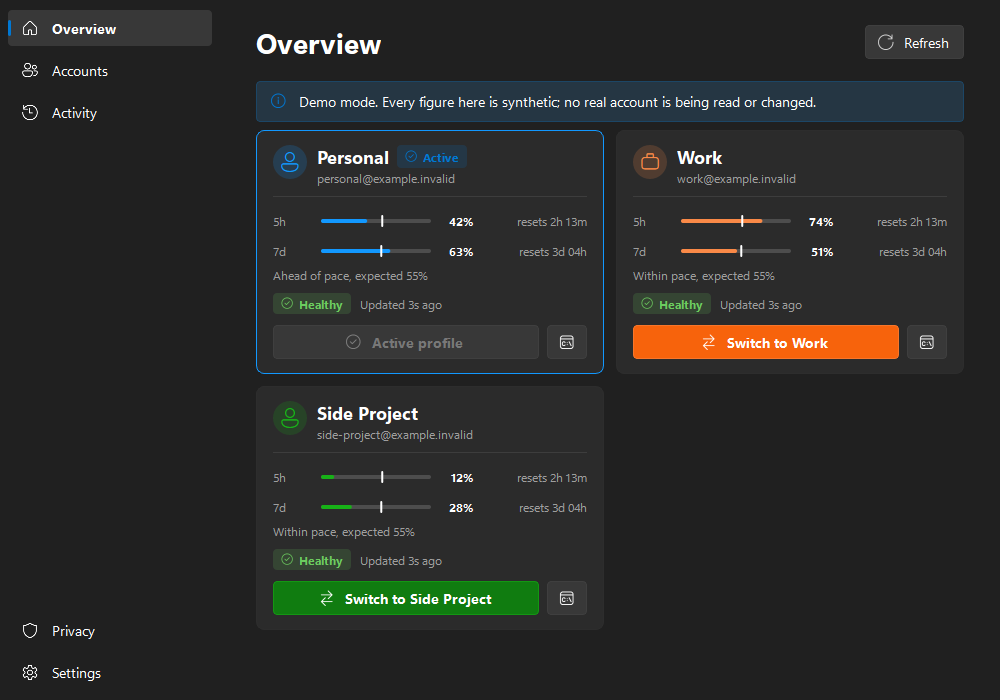
Task: Click the Overview page heading
Action: (318, 45)
